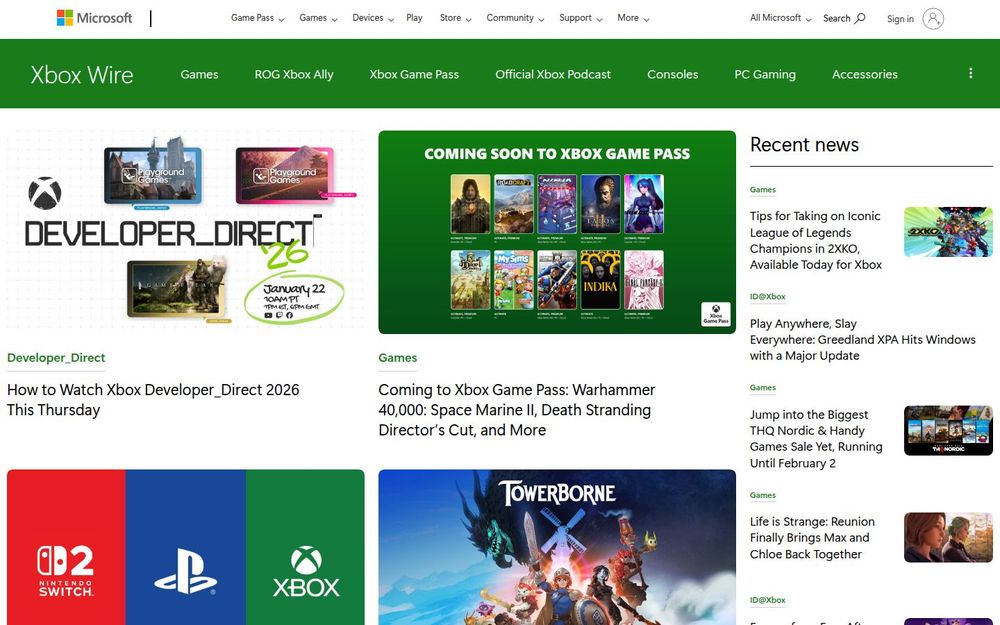Click the Xbox Wire title

[x=82, y=75]
